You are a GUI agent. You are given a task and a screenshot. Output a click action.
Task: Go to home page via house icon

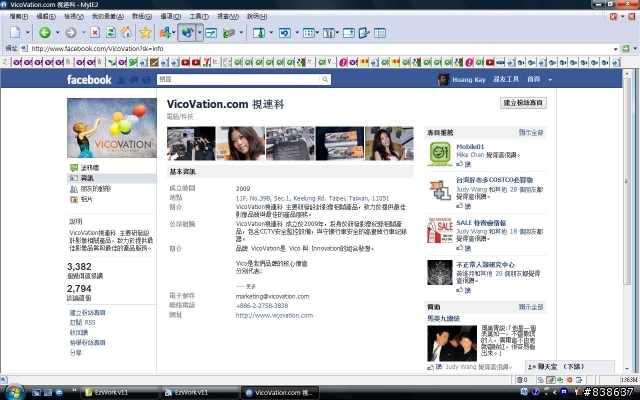(x=126, y=33)
